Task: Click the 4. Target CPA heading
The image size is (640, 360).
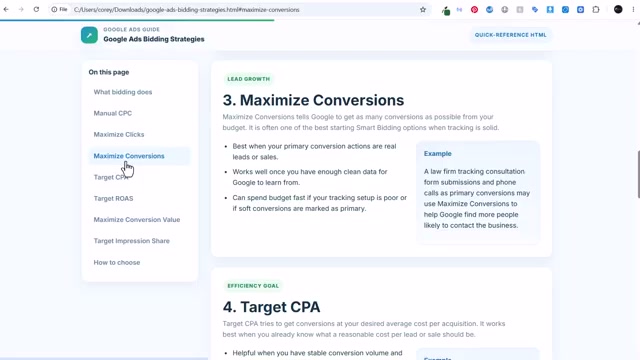Action: tap(271, 307)
